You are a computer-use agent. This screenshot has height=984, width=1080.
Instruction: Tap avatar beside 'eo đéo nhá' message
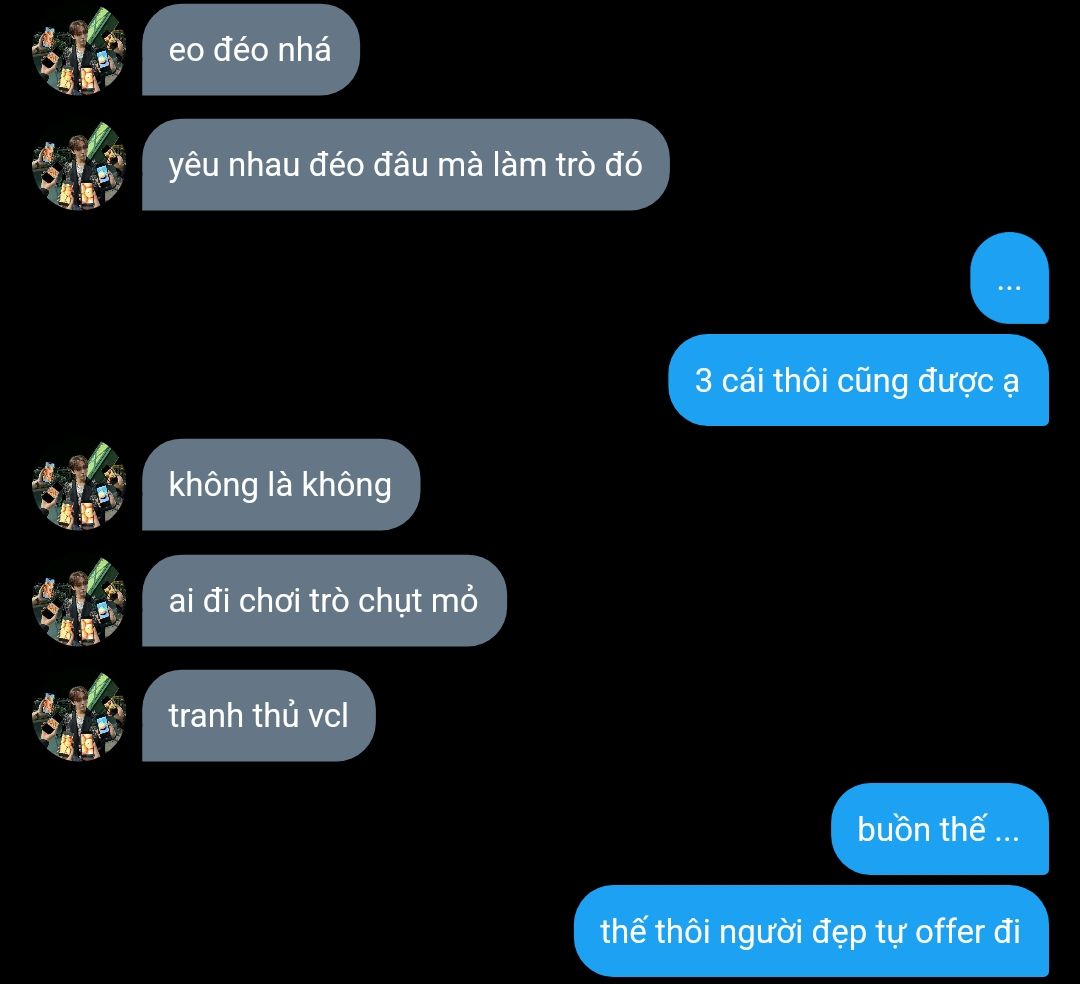pyautogui.click(x=79, y=50)
